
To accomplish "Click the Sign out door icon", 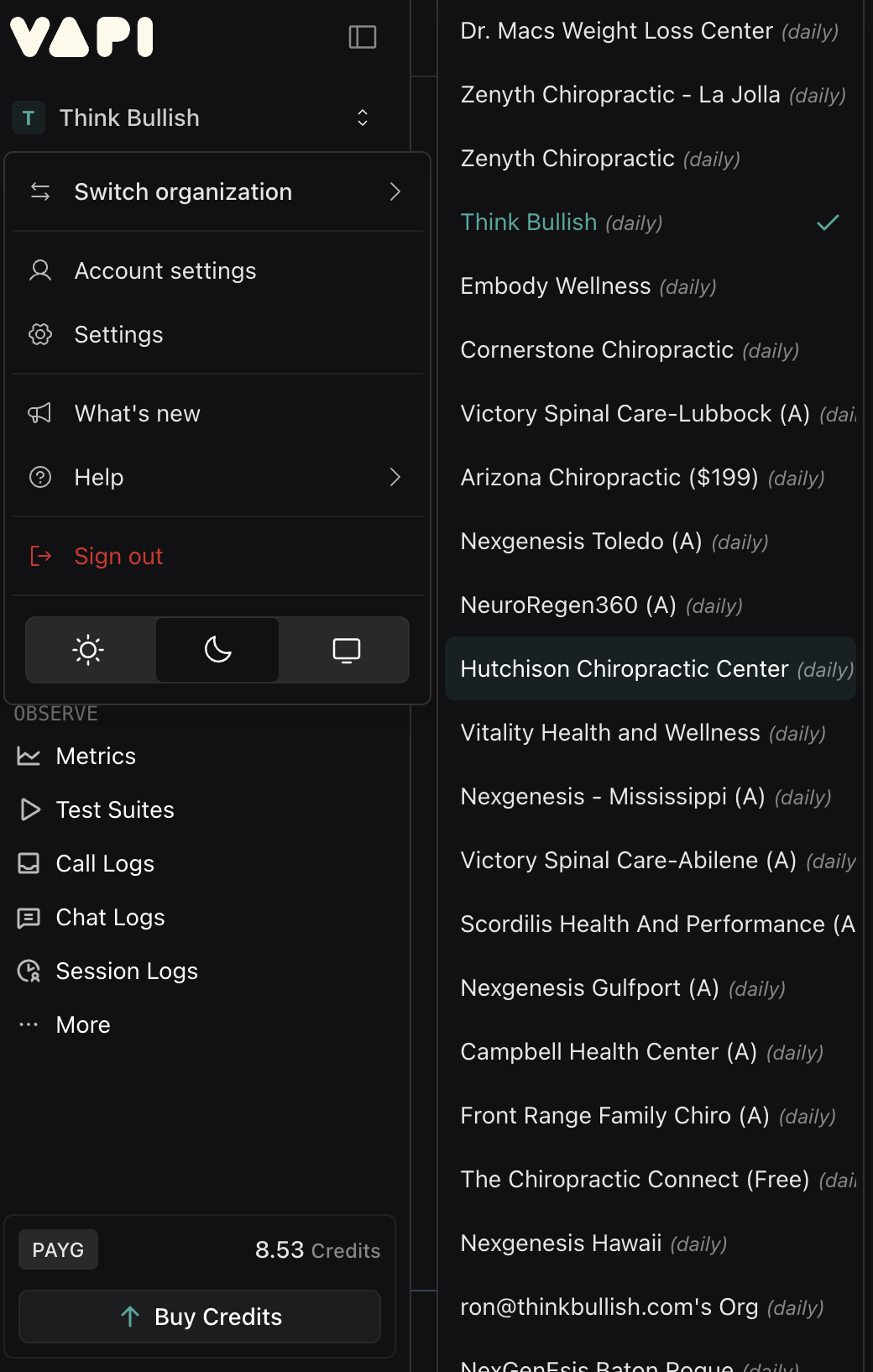I will (x=40, y=556).
